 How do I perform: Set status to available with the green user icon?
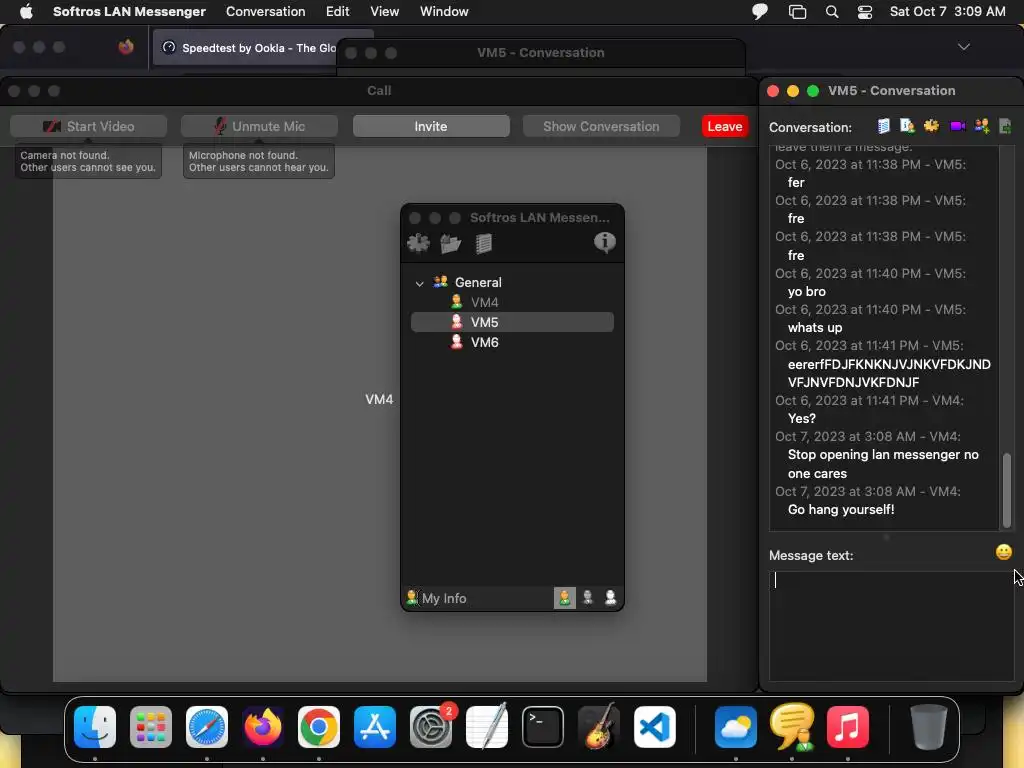[x=565, y=598]
